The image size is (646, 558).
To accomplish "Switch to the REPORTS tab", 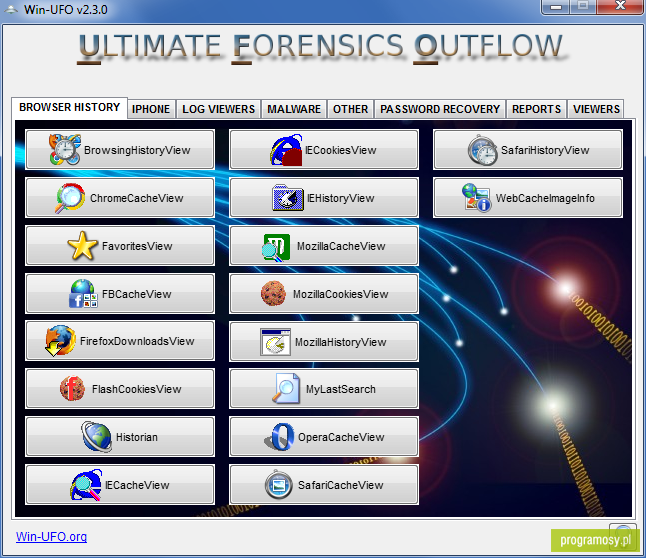I will coord(536,109).
